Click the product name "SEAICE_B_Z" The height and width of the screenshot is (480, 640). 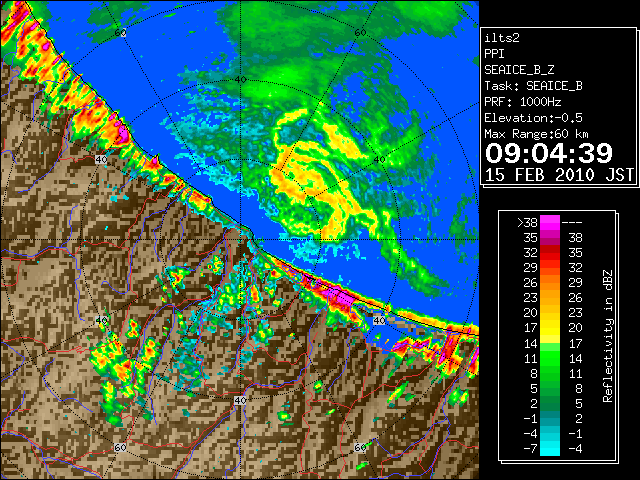[519, 70]
